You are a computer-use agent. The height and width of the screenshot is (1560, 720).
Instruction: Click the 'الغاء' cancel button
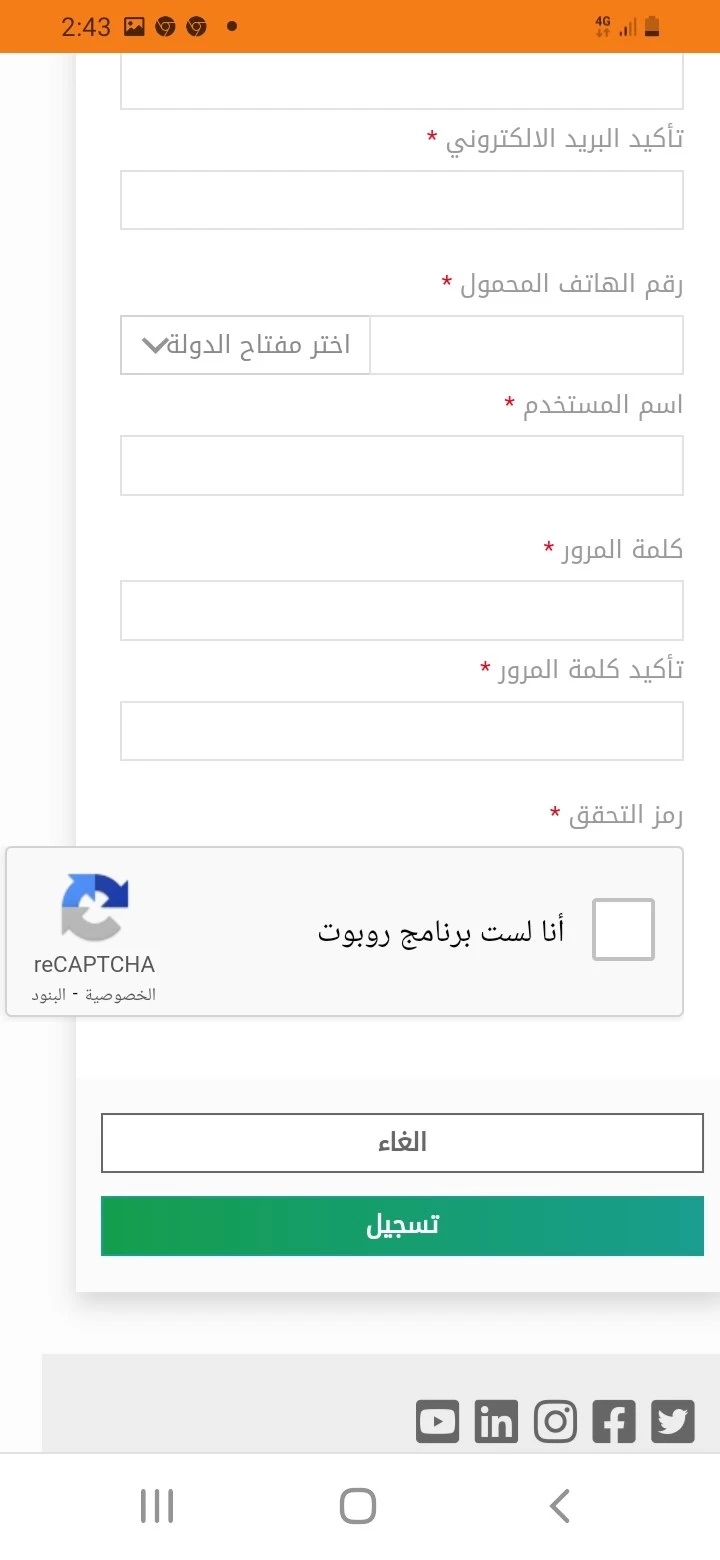(402, 1142)
